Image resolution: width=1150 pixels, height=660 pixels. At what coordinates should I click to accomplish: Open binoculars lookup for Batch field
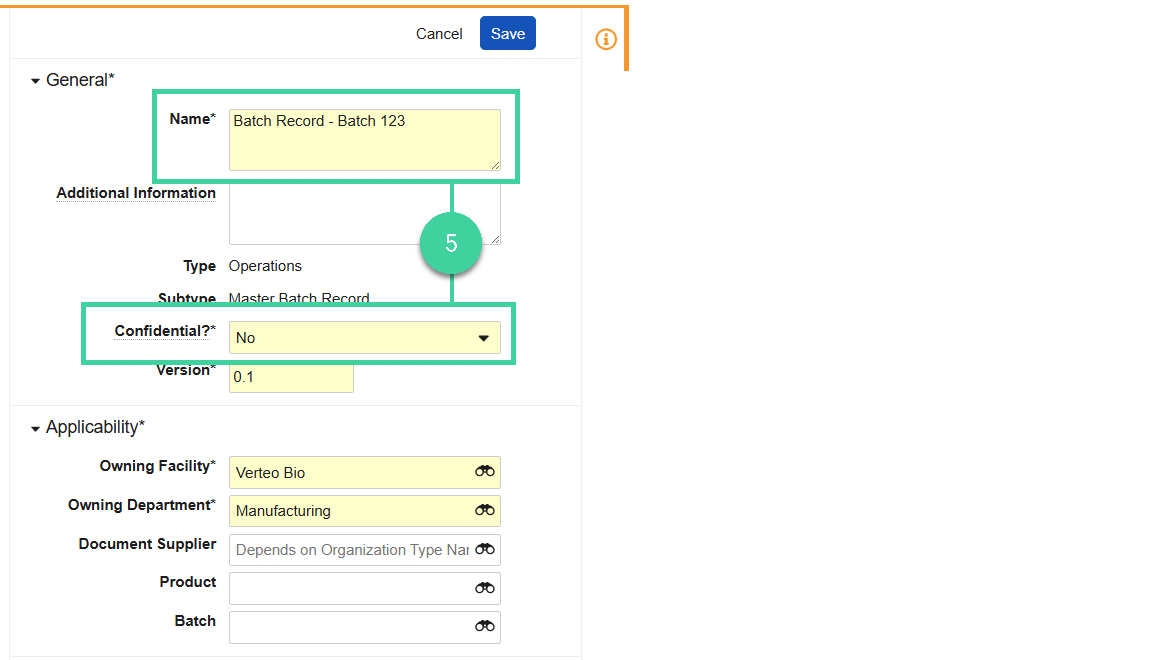pyautogui.click(x=485, y=626)
